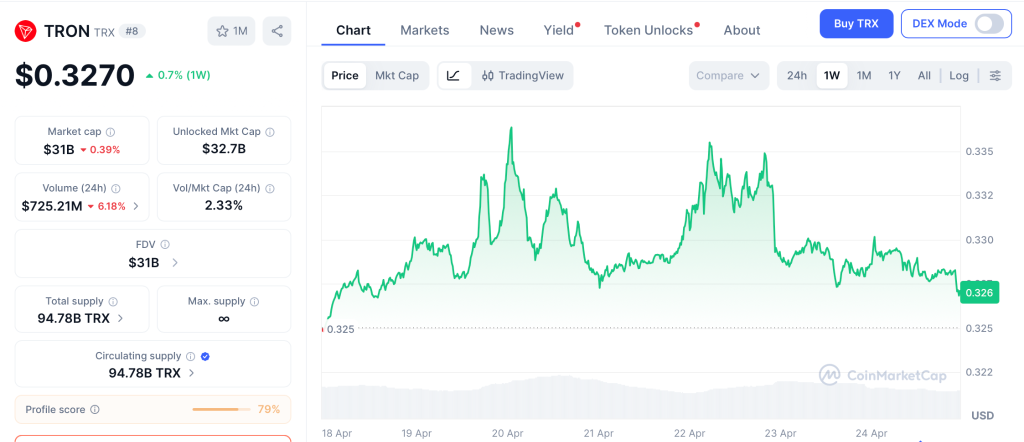The height and width of the screenshot is (442, 1024).
Task: Click the share icon button
Action: pos(277,31)
